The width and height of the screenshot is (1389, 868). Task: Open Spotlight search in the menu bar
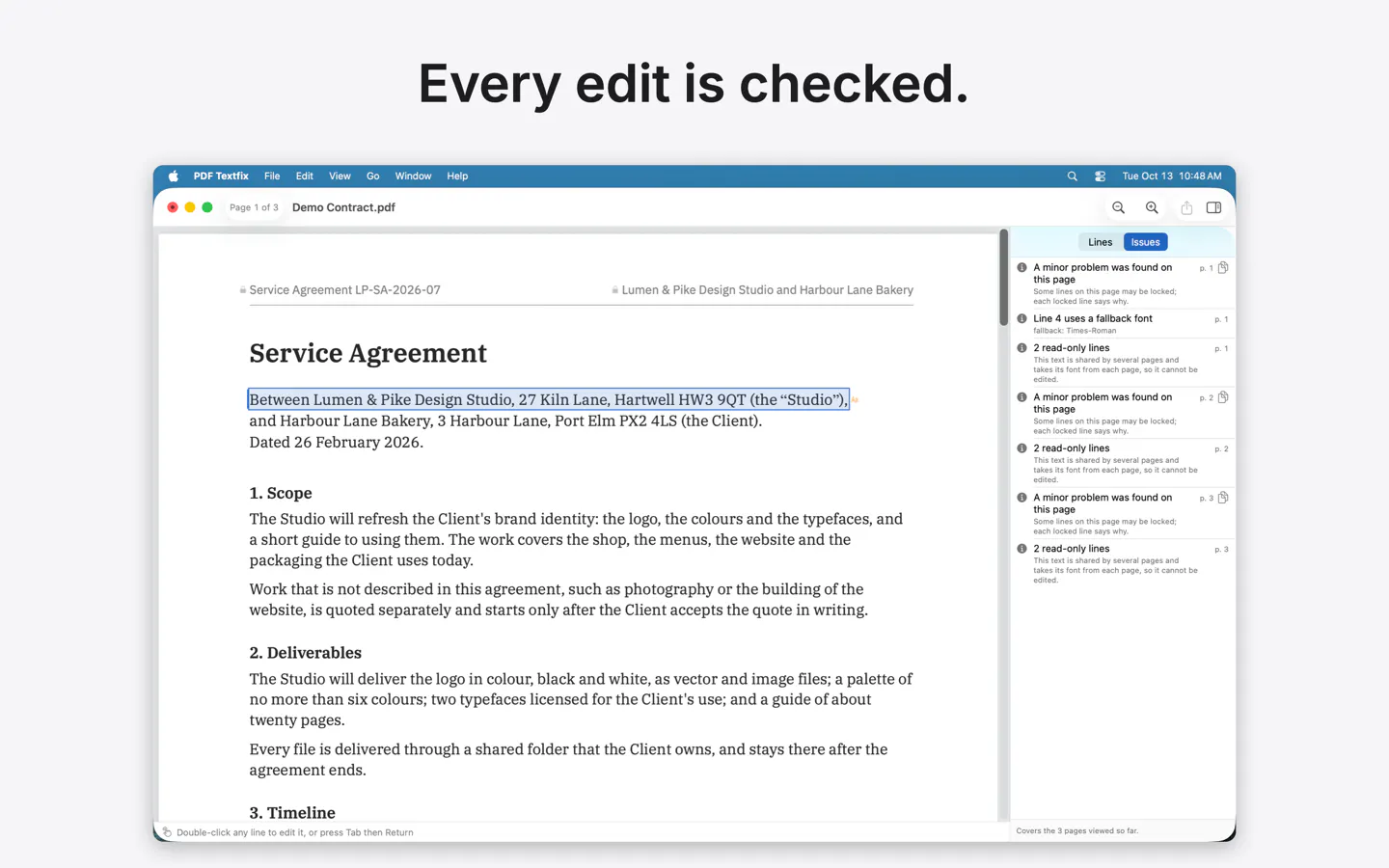point(1073,176)
